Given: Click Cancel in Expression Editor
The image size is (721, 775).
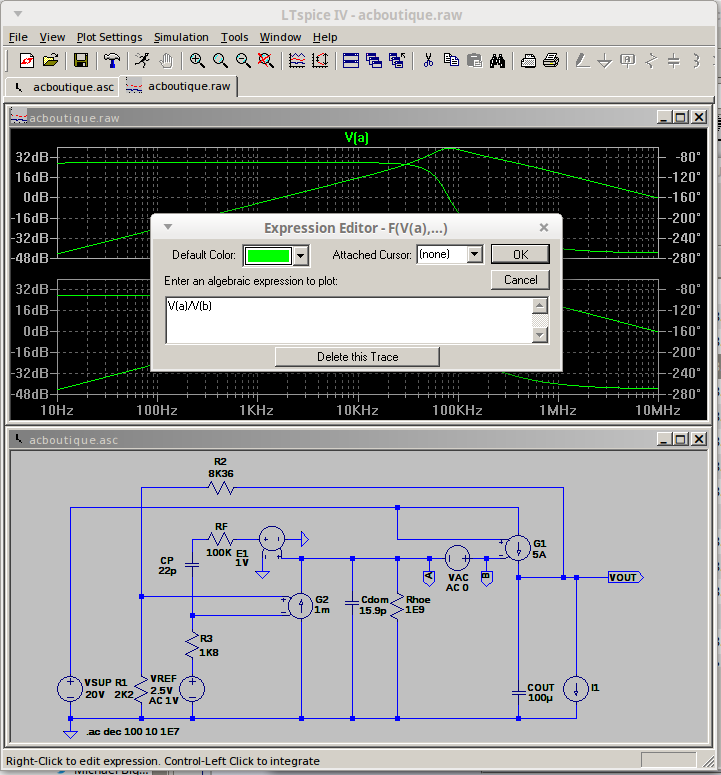Looking at the screenshot, I should coord(520,280).
